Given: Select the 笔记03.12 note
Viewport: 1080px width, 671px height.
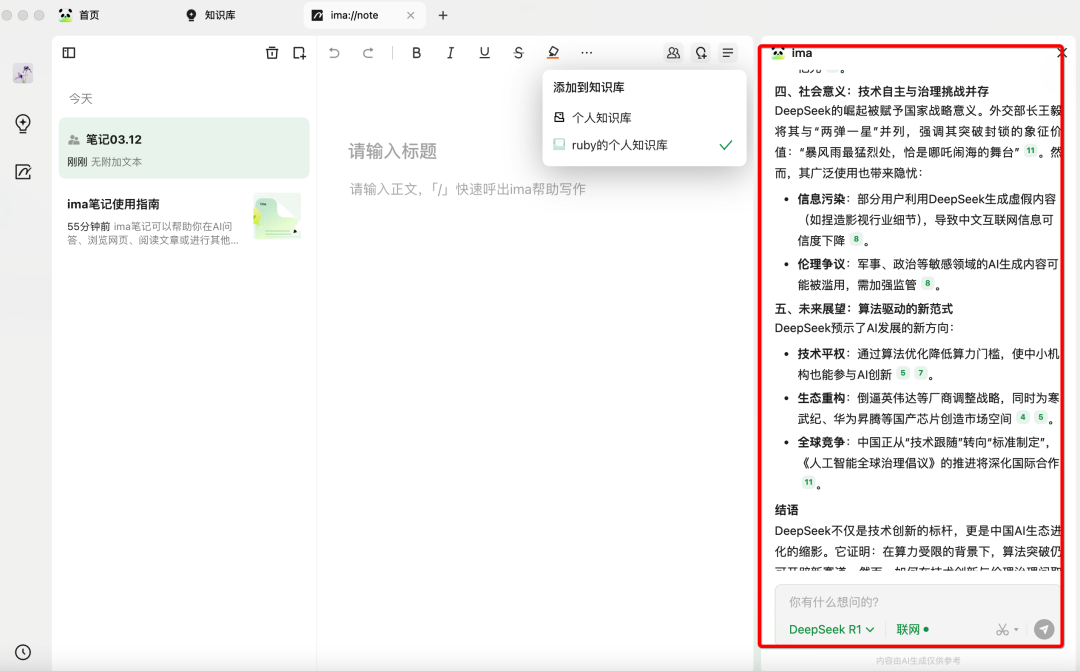Looking at the screenshot, I should pyautogui.click(x=184, y=148).
